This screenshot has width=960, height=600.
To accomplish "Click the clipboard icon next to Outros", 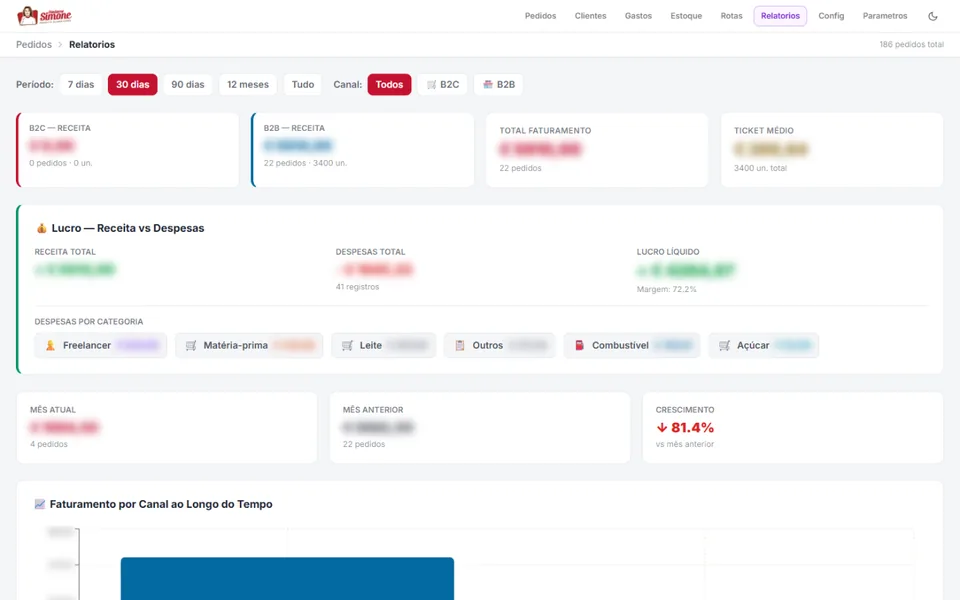I will 460,345.
